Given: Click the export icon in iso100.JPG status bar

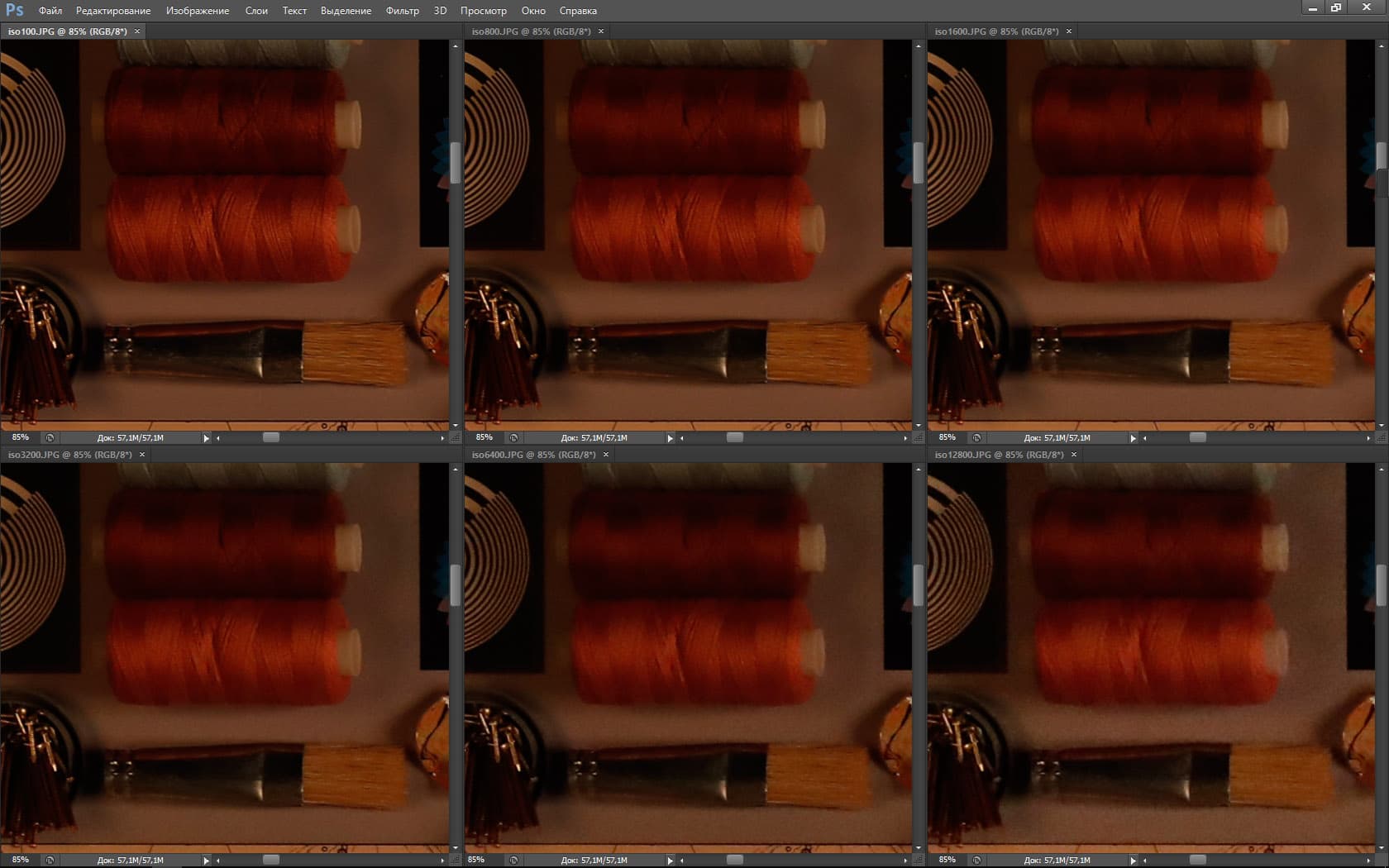Looking at the screenshot, I should 50,437.
